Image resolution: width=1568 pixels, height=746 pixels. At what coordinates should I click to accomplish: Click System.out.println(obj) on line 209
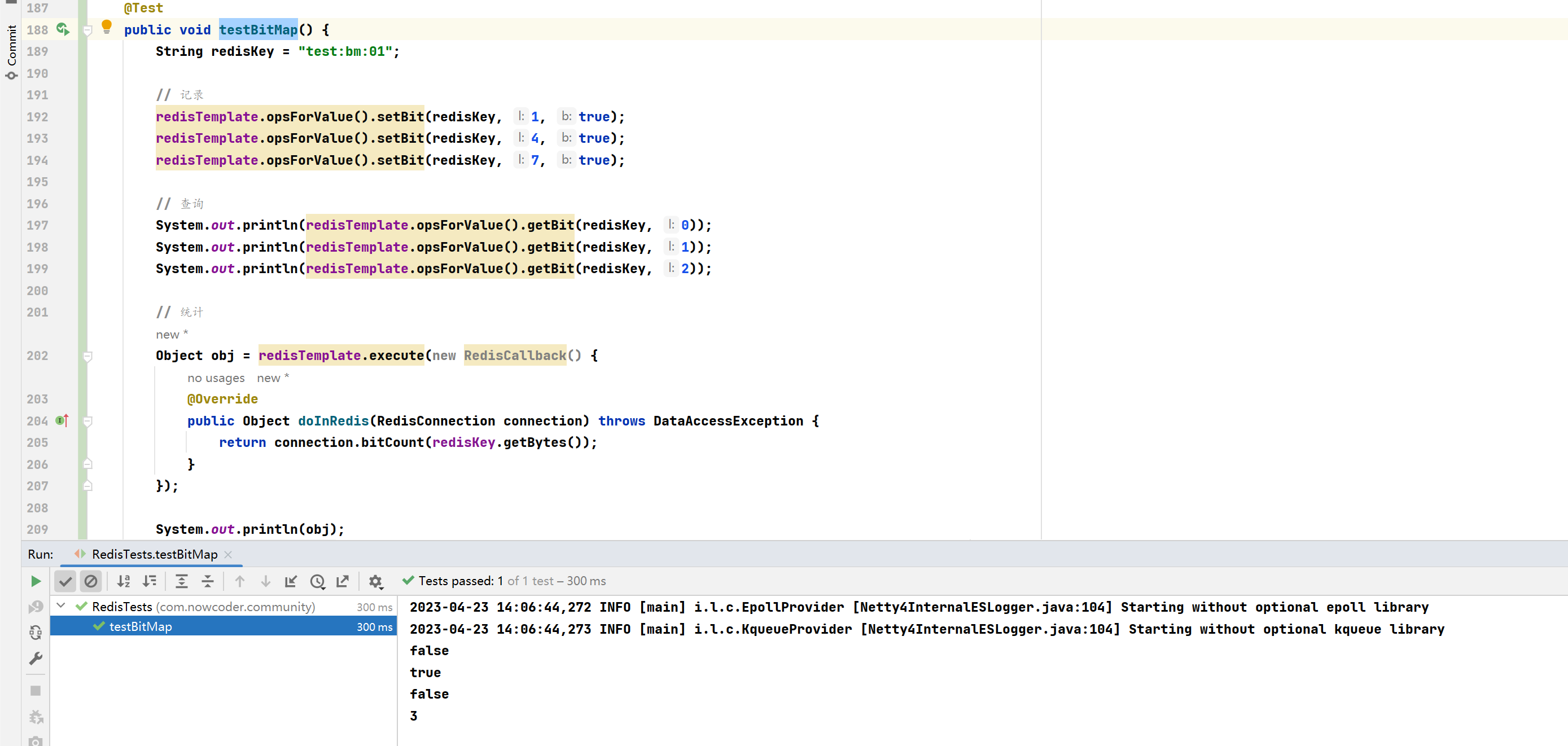coord(250,529)
